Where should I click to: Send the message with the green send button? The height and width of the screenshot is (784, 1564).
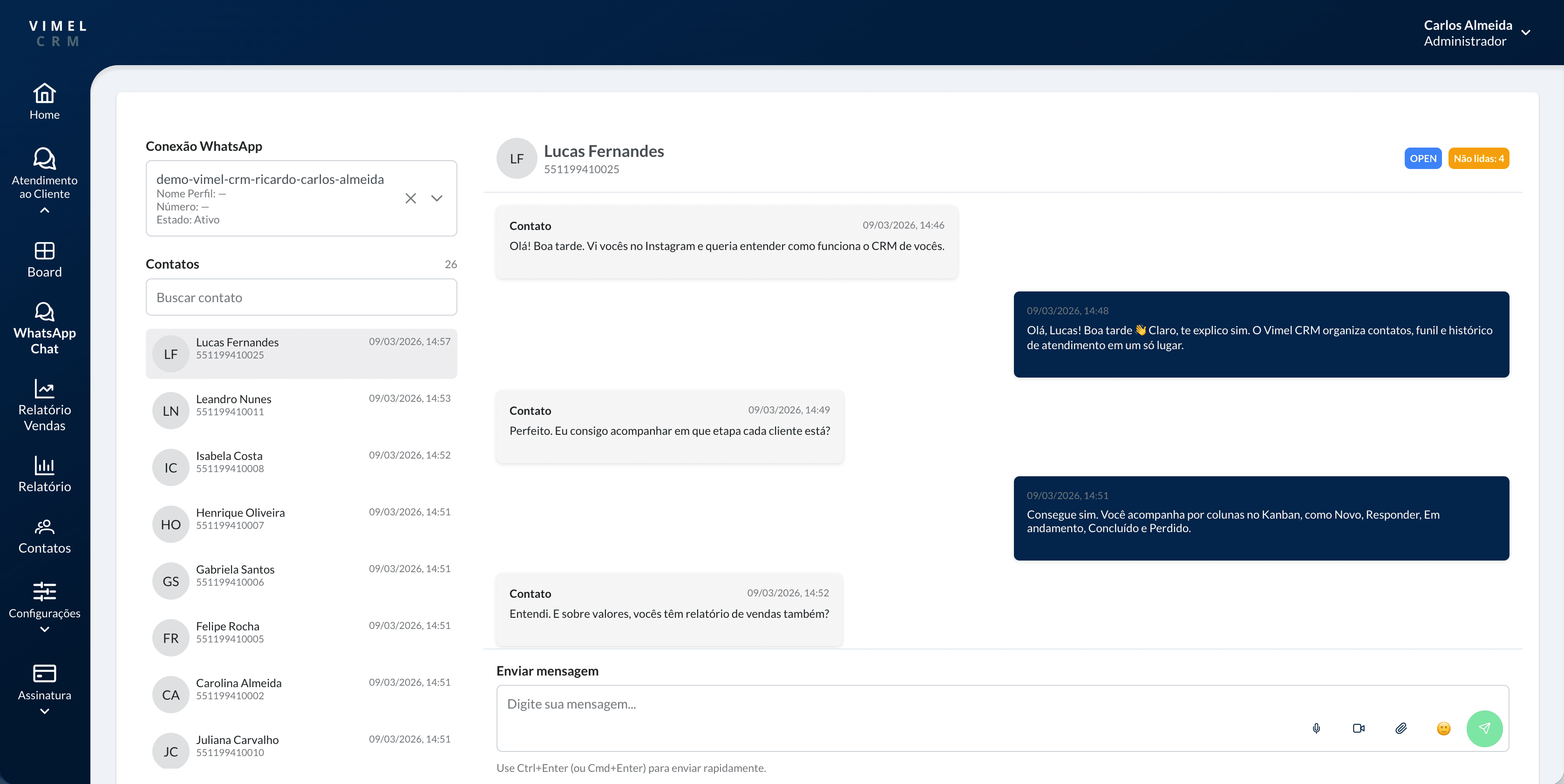1485,728
